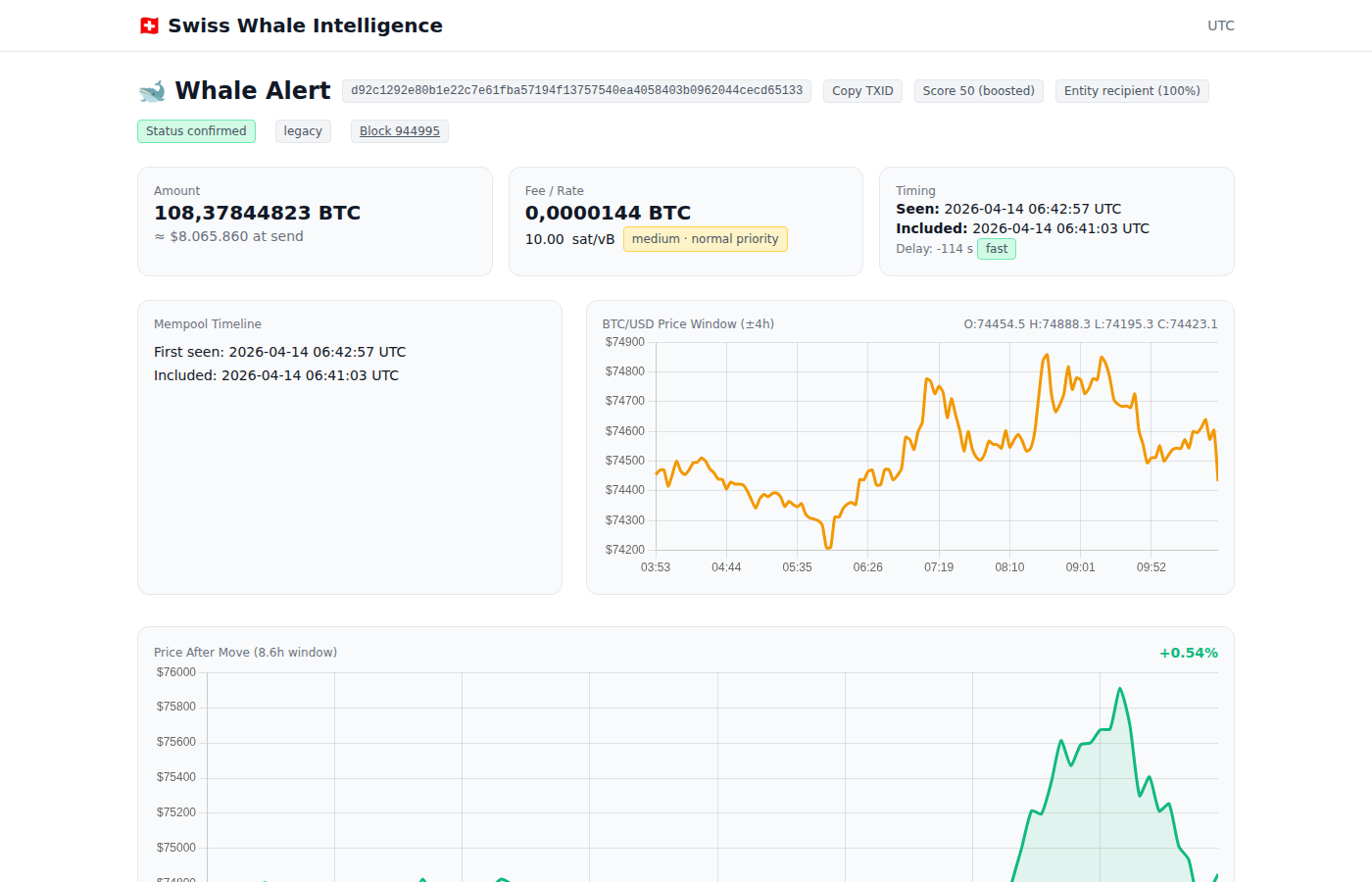1372x882 pixels.
Task: Click the Score 50 (boosted) badge
Action: [978, 90]
